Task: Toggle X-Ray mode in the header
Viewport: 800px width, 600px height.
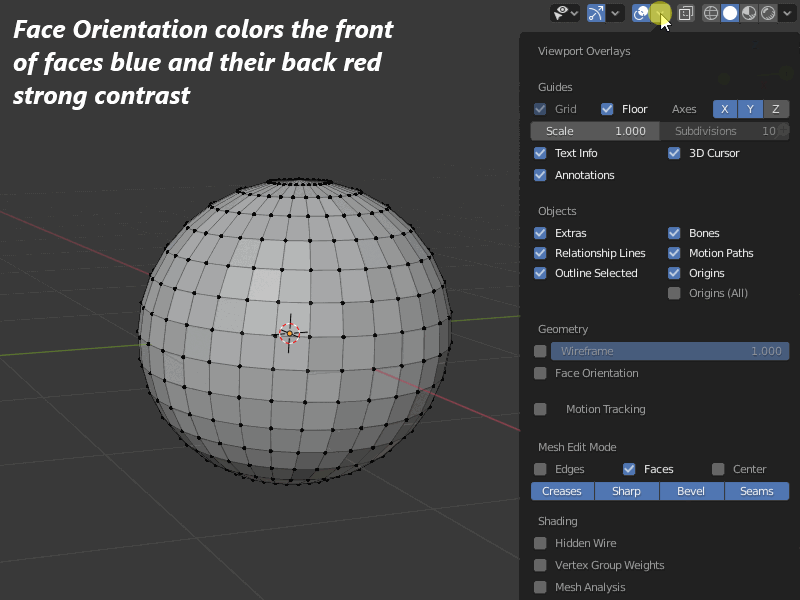Action: click(x=686, y=13)
